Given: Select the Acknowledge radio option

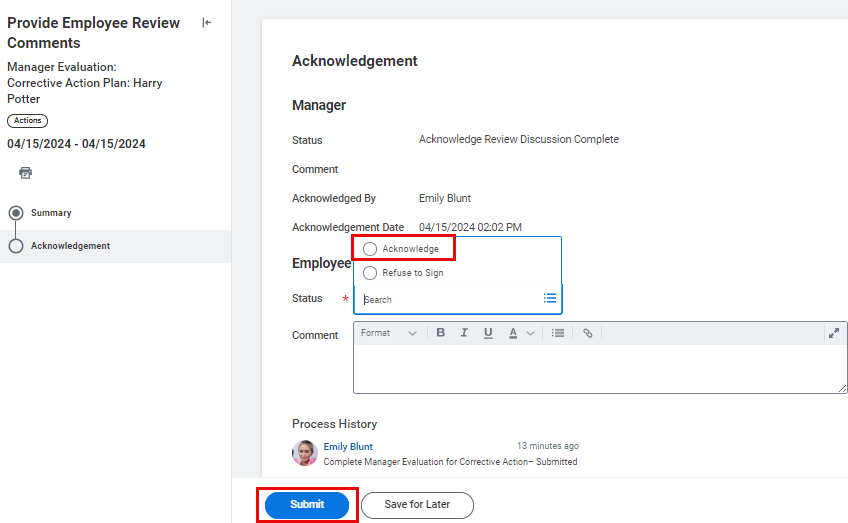Looking at the screenshot, I should coord(371,249).
